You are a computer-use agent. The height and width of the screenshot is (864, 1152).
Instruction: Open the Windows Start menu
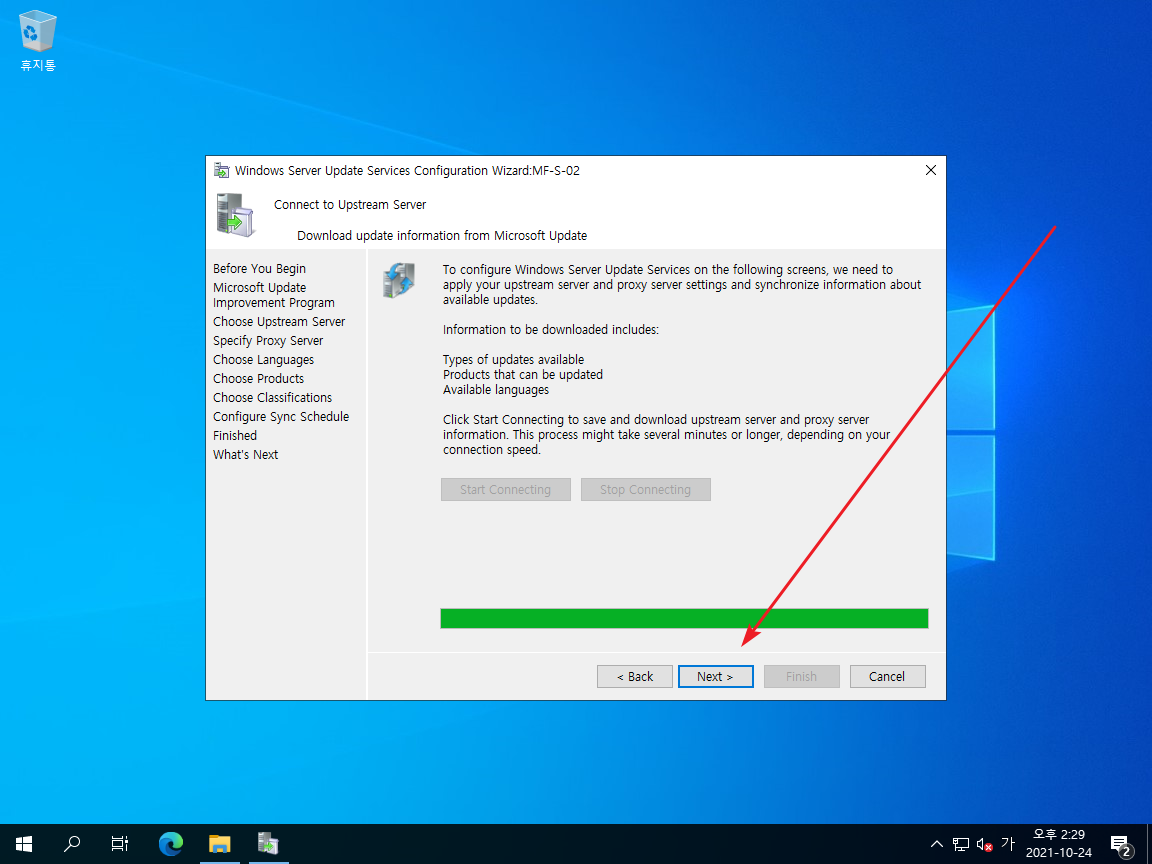(24, 843)
